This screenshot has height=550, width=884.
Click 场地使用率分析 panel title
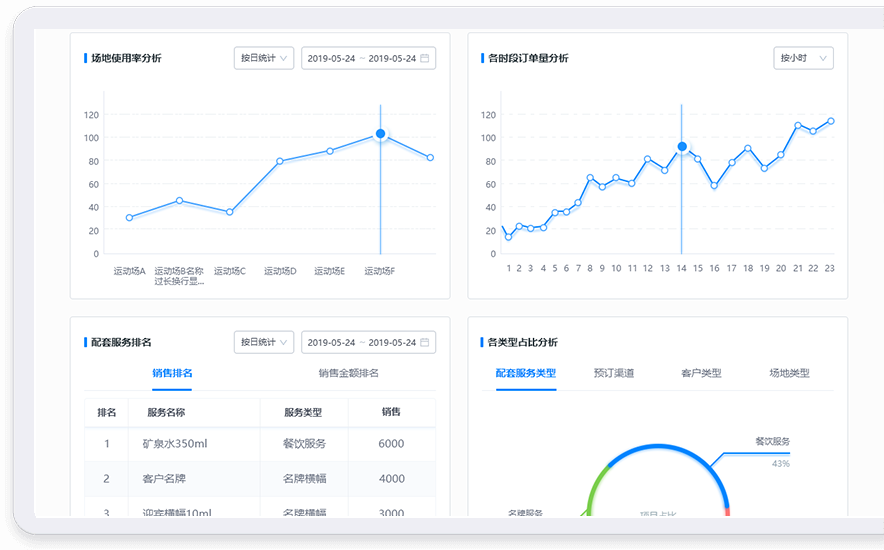point(126,58)
